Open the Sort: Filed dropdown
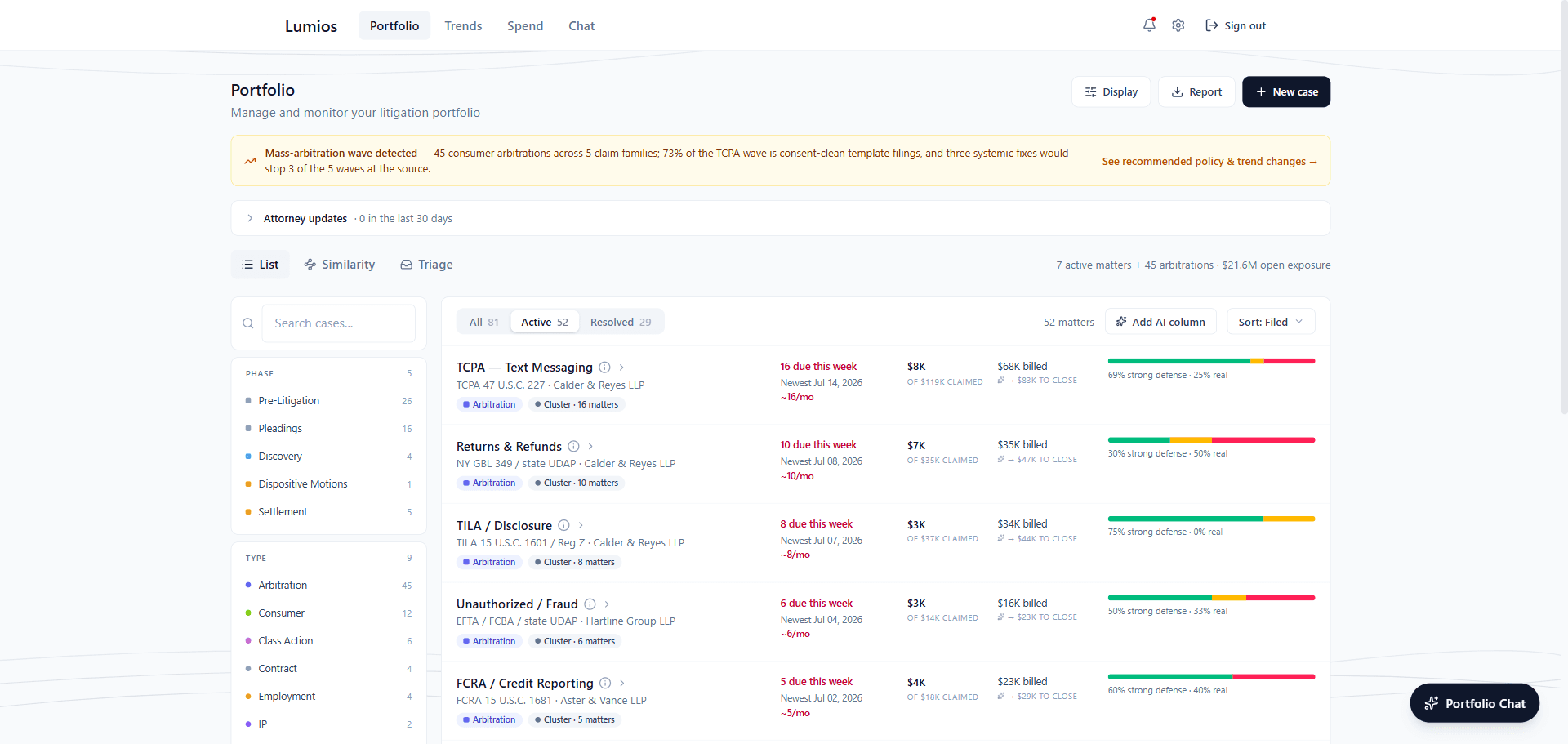1568x744 pixels. click(x=1271, y=322)
